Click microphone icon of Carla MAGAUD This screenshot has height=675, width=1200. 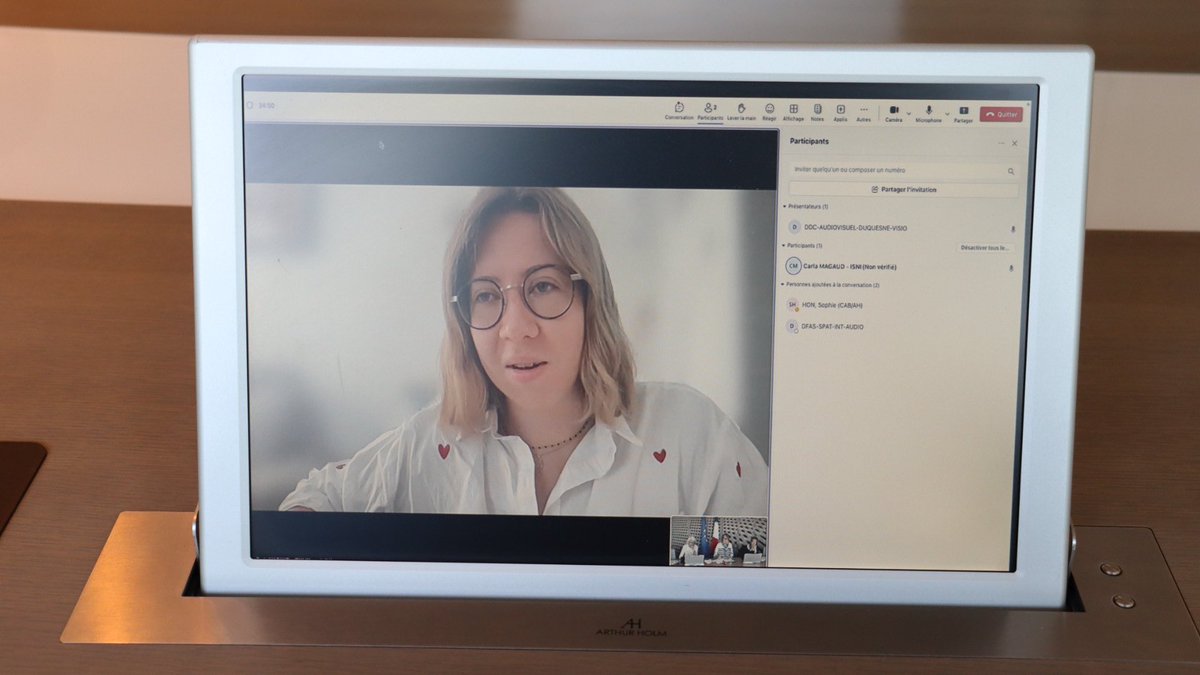(1011, 268)
